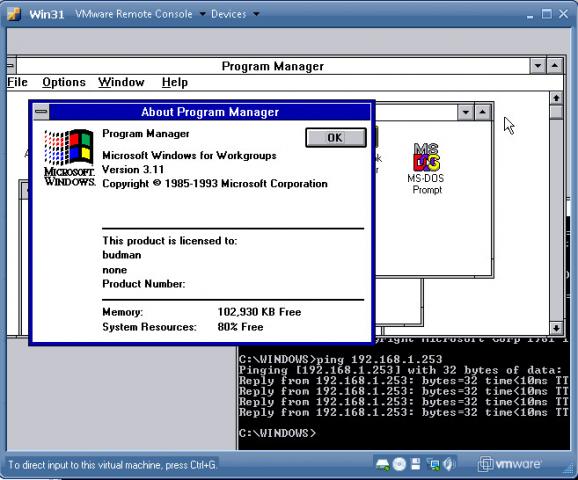Click Program Manager scrollbar up arrow
This screenshot has height=480, width=578.
pos(556,98)
